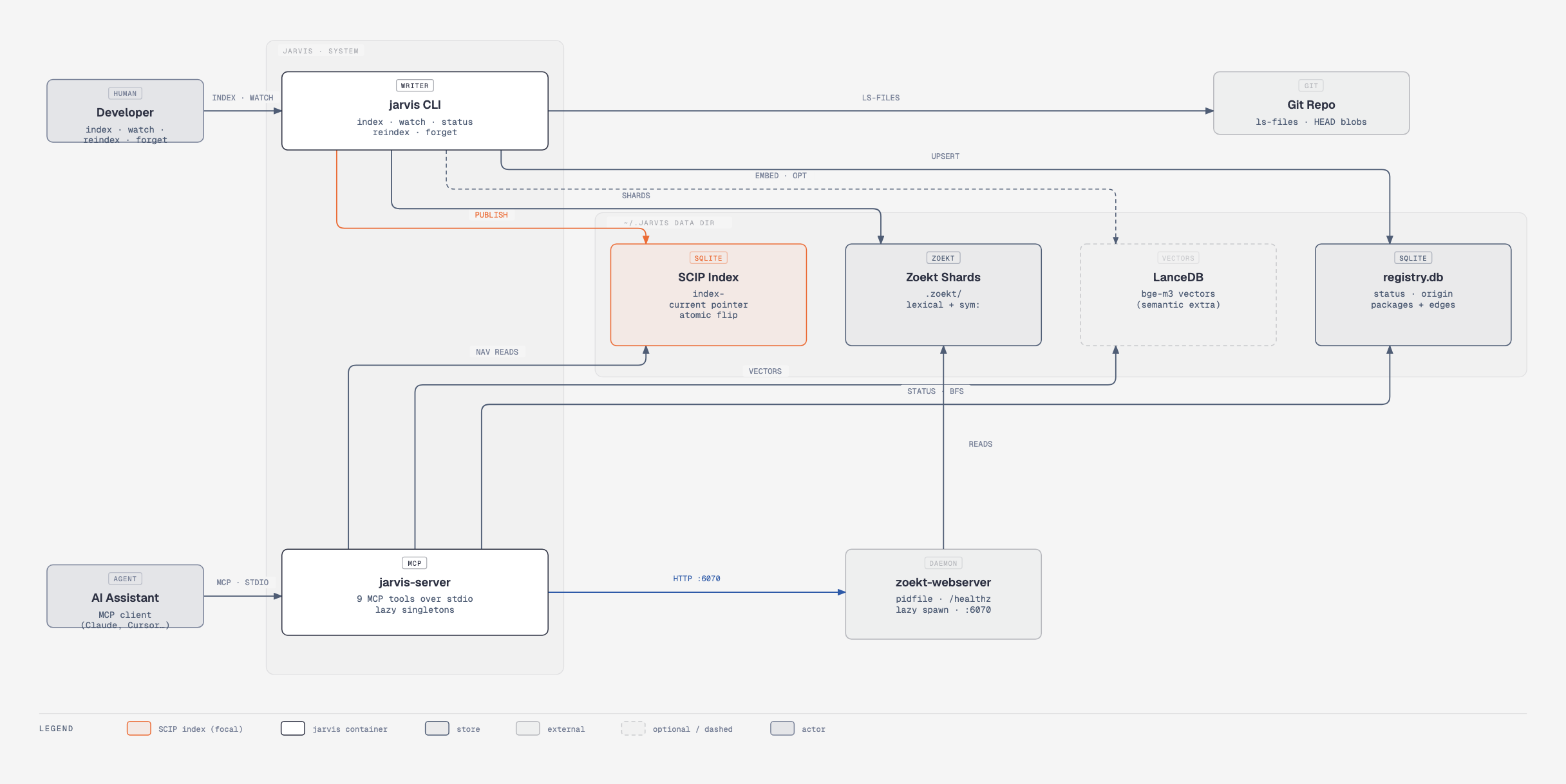Viewport: 1566px width, 784px height.
Task: Click the MCP tag badge on jarvis-server
Action: click(x=415, y=563)
